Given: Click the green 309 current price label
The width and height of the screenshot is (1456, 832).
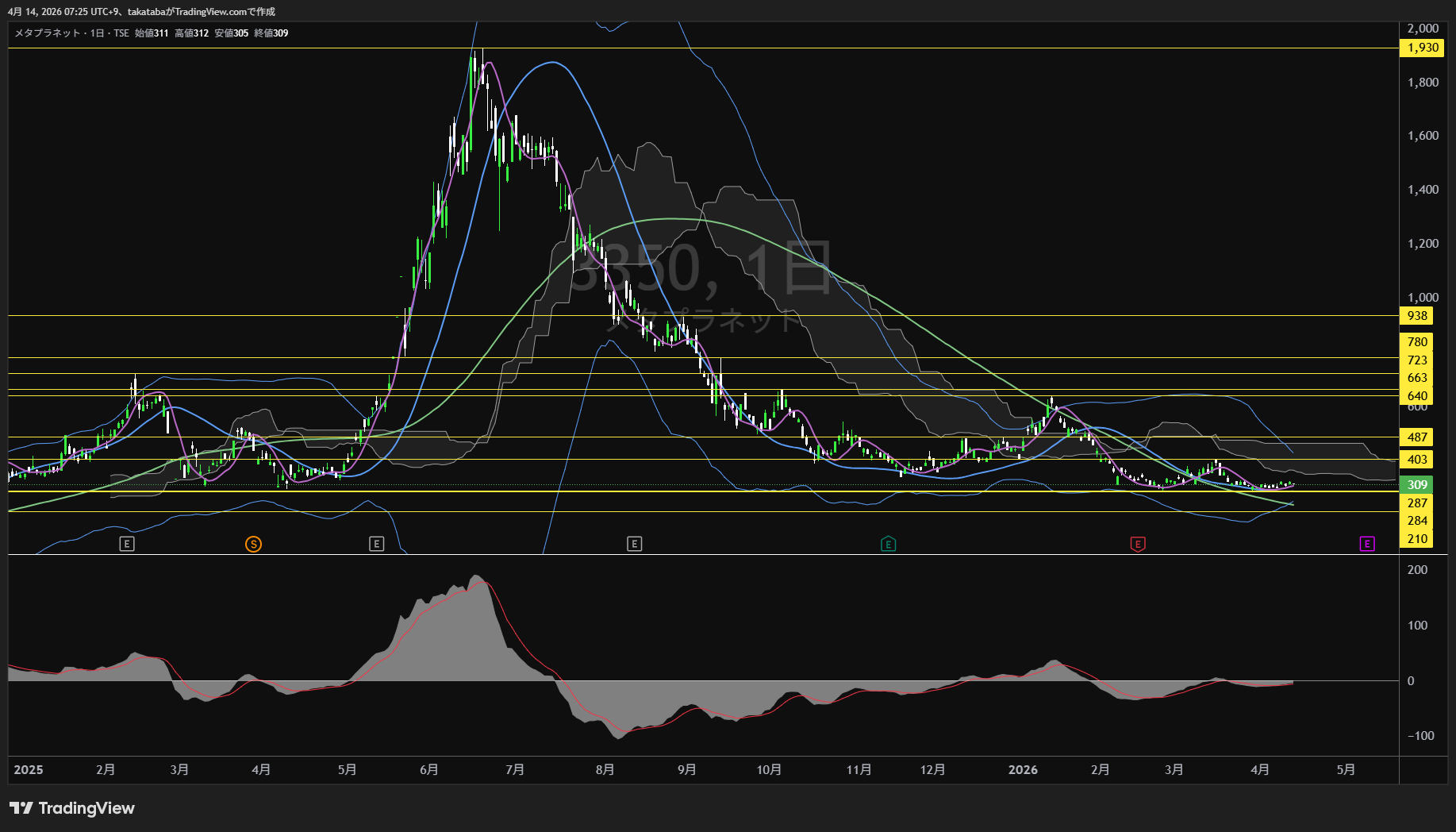Looking at the screenshot, I should pos(1416,485).
